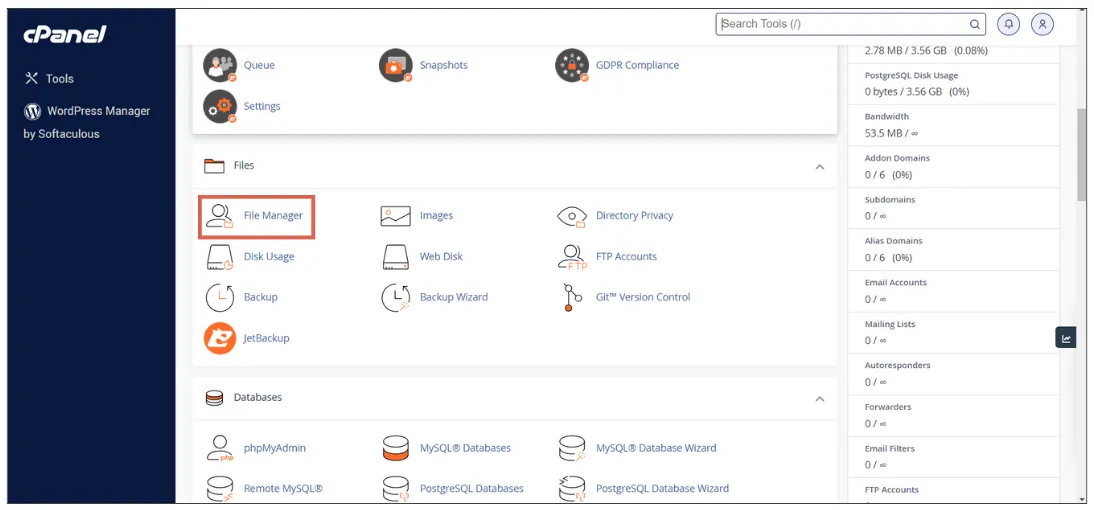Screen dimensions: 1094x510
Task: Collapse the Databases section chevron
Action: (x=820, y=399)
